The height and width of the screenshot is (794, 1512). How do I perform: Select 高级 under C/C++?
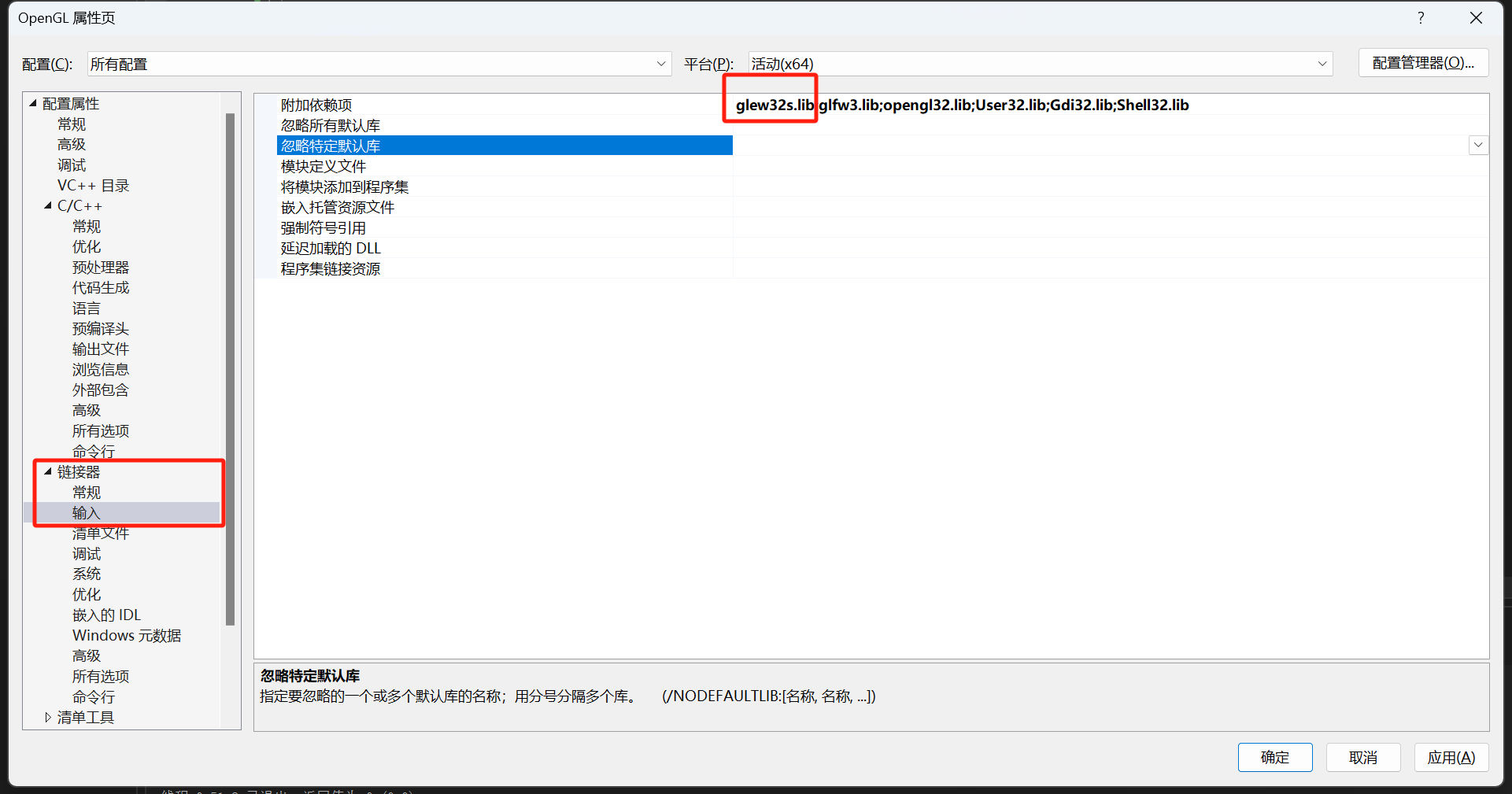tap(87, 411)
